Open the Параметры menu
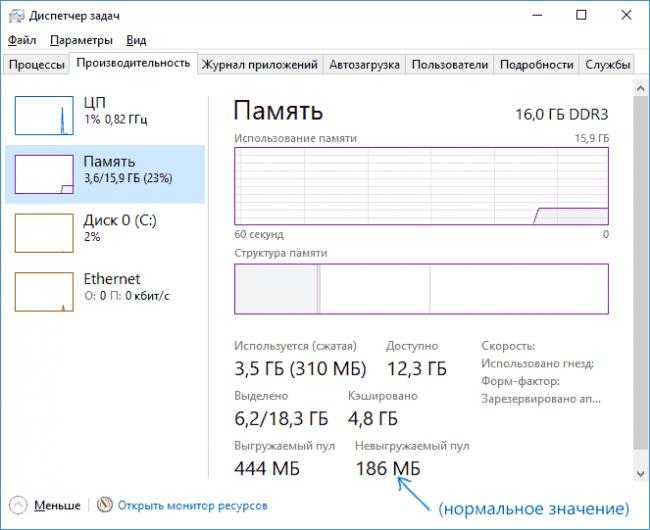 pyautogui.click(x=81, y=40)
